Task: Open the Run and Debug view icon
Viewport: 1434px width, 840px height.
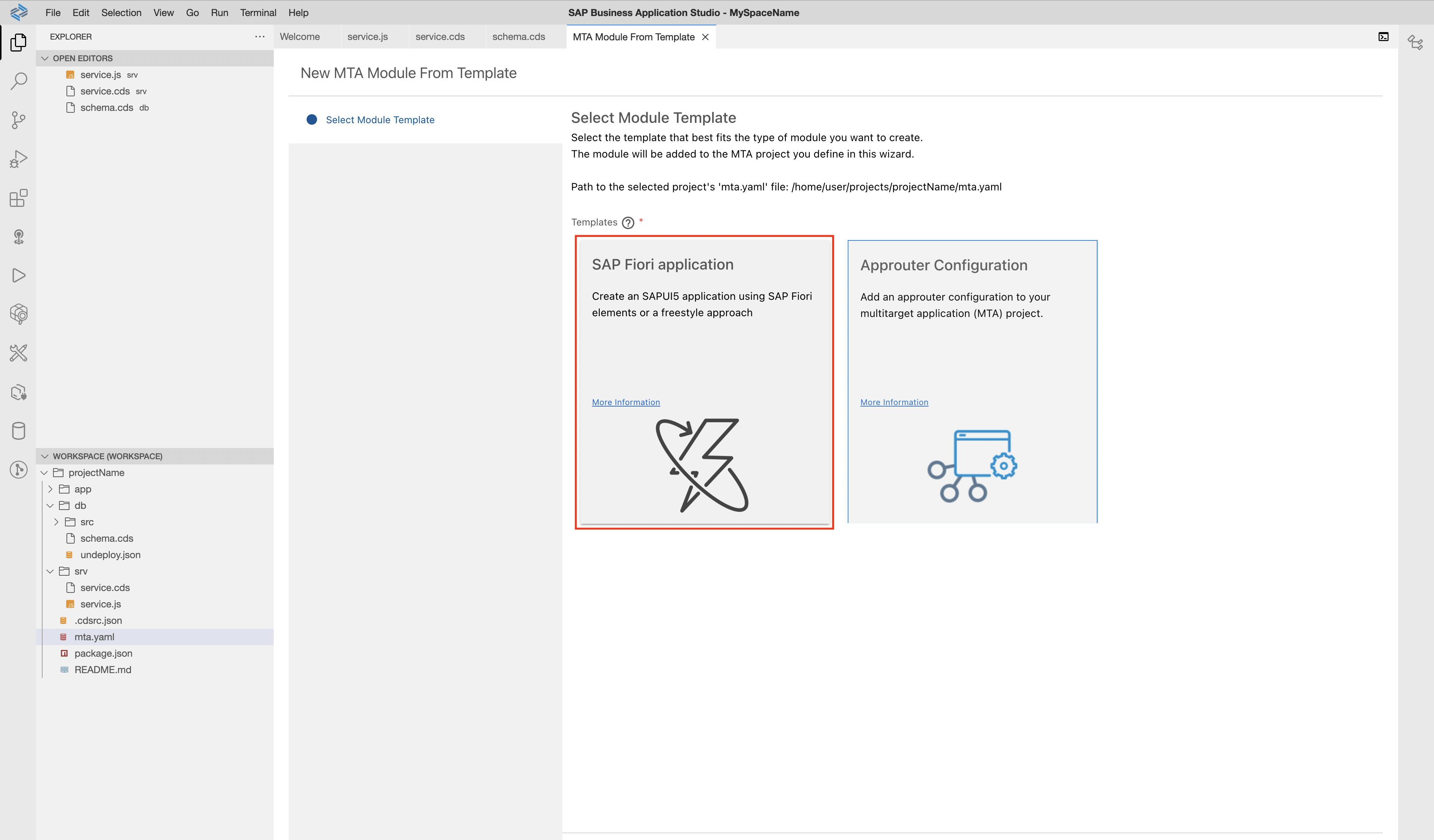Action: click(18, 159)
